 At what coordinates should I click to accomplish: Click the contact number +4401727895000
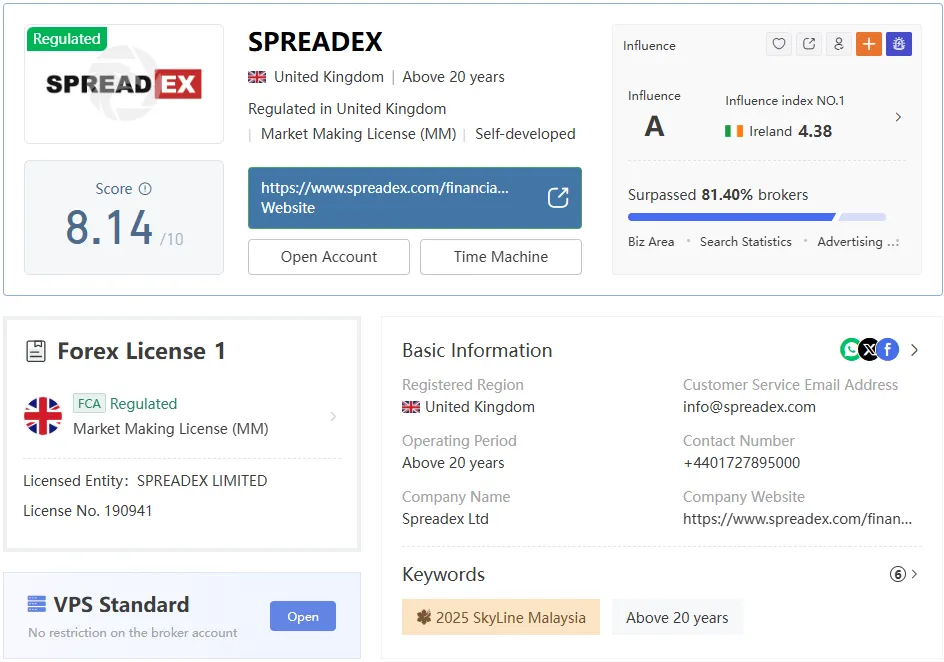[x=741, y=463]
